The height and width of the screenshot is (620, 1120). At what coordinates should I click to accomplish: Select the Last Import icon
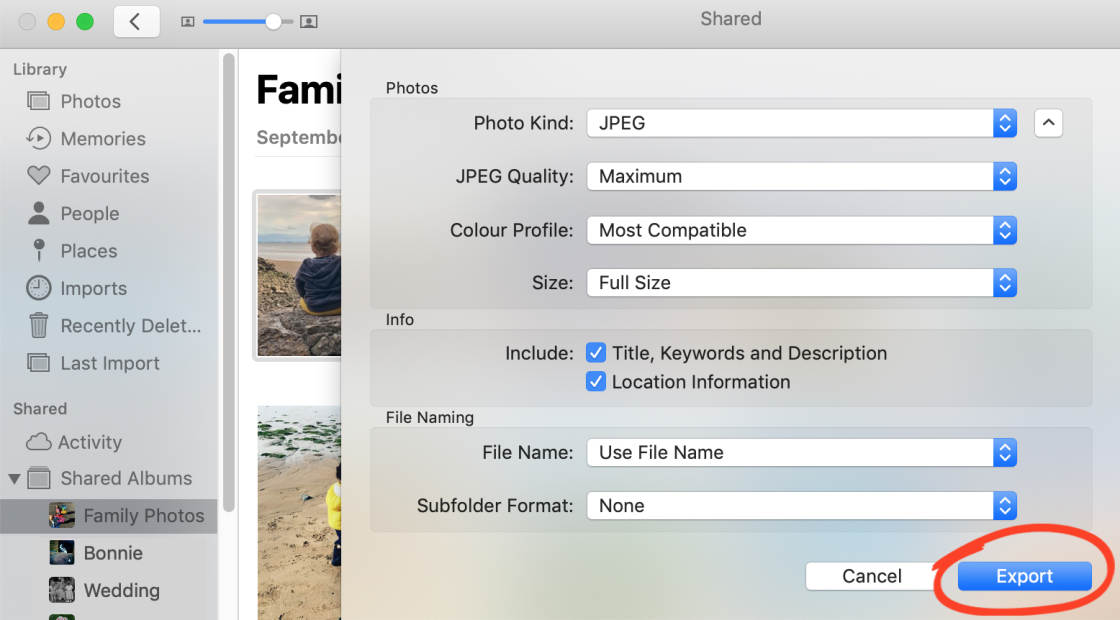(x=39, y=363)
